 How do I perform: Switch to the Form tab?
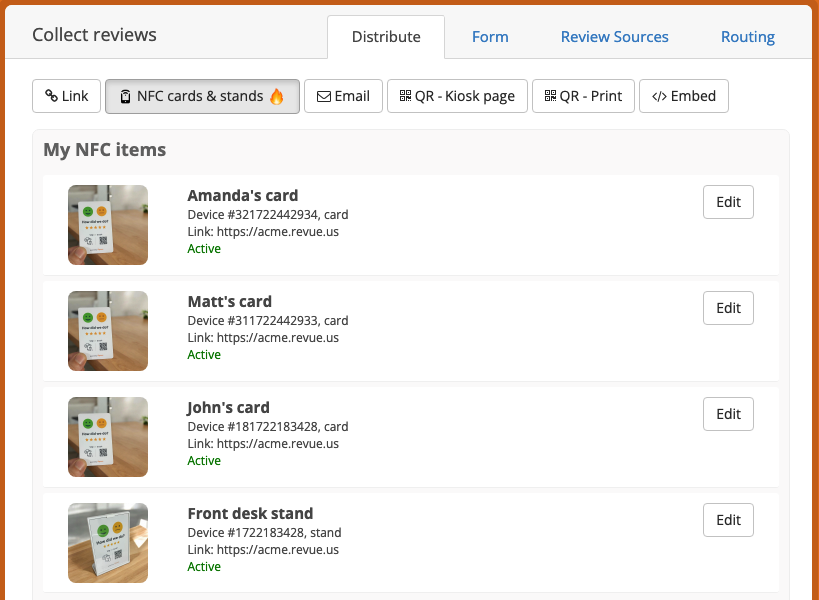pyautogui.click(x=490, y=37)
